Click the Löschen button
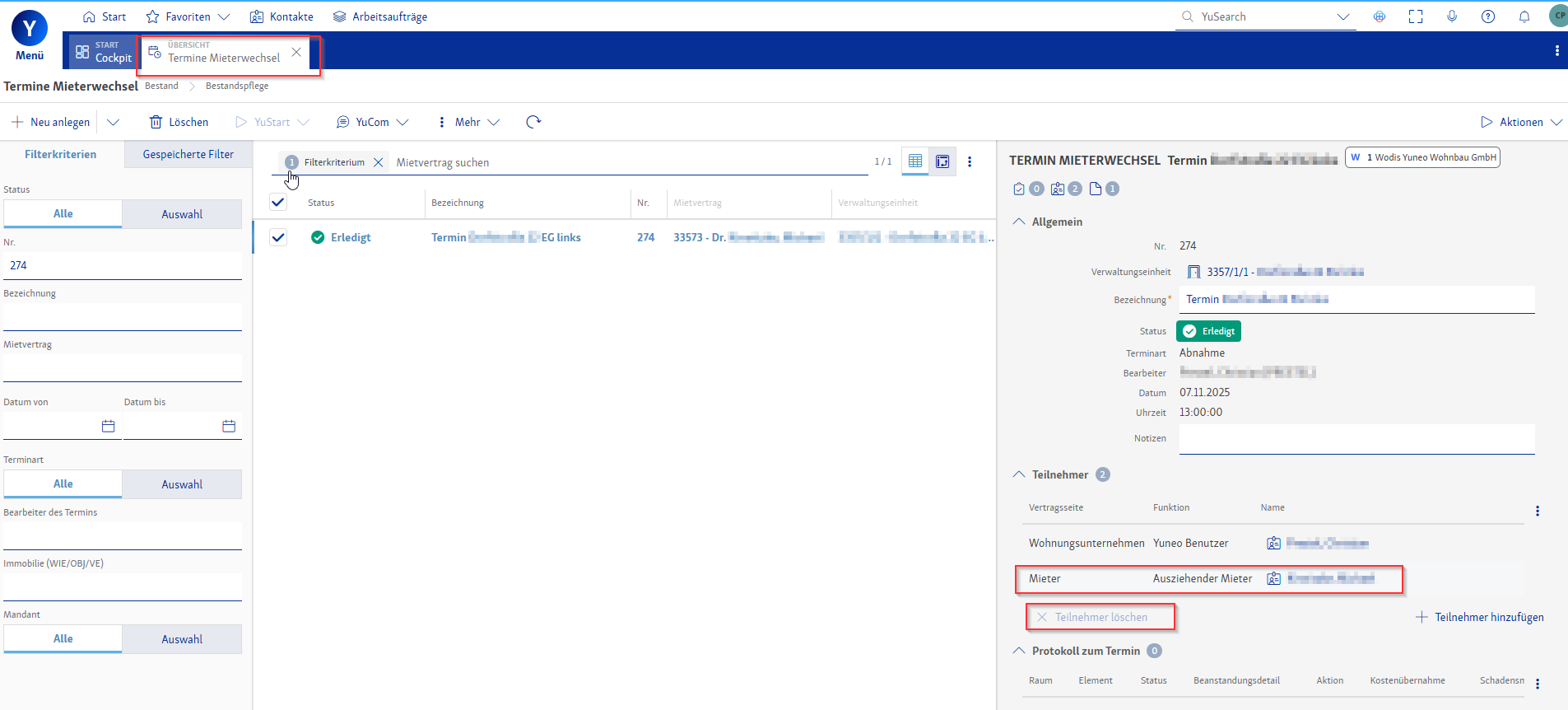The height and width of the screenshot is (710, 1568). point(179,122)
